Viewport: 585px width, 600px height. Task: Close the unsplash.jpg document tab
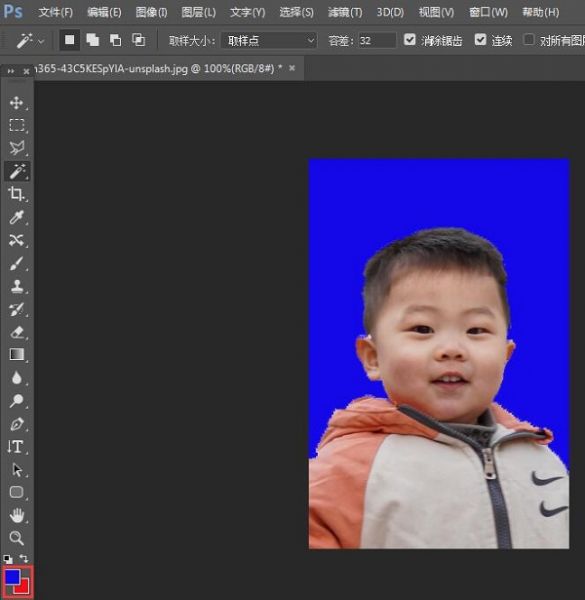point(292,68)
